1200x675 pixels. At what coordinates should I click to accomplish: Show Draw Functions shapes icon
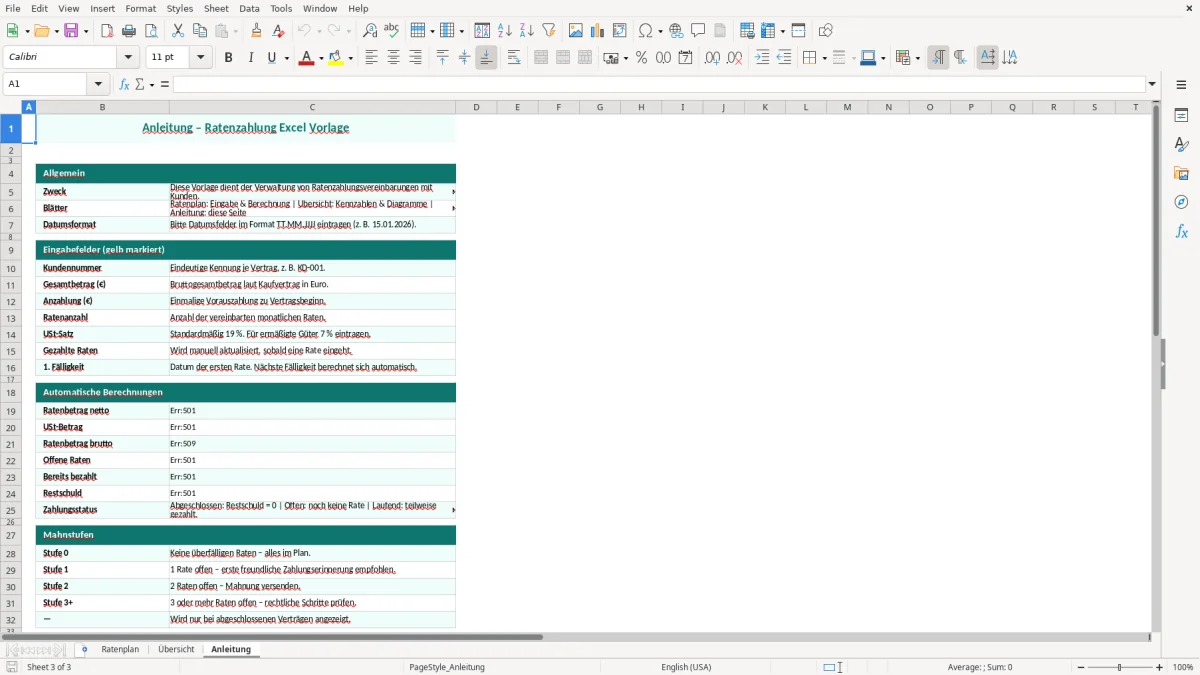coord(826,31)
